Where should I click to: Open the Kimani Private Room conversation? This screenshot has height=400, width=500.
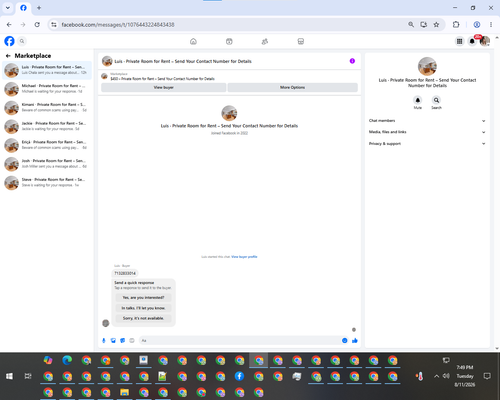(47, 107)
